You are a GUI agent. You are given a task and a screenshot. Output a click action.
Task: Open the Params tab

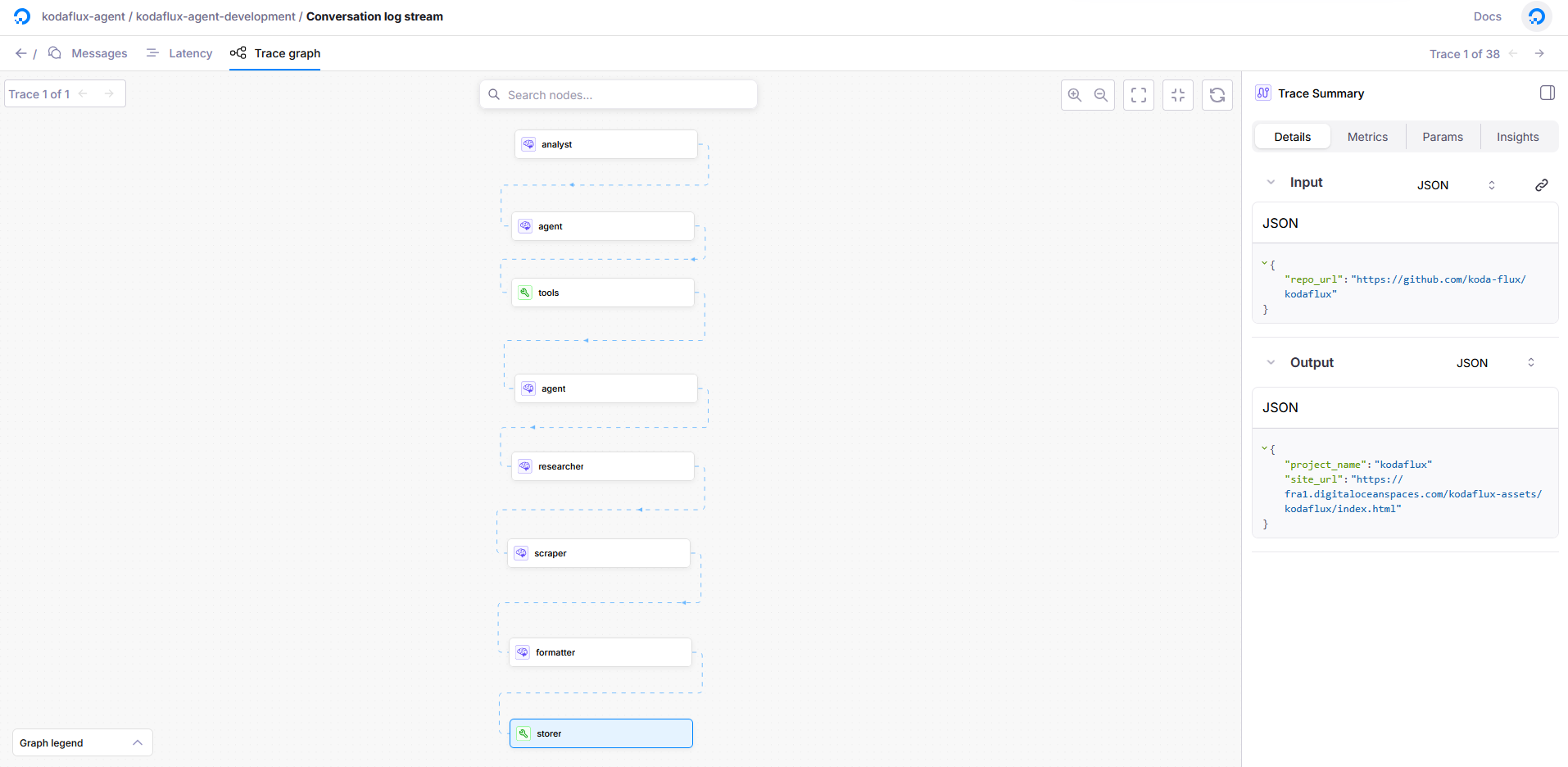pyautogui.click(x=1442, y=137)
